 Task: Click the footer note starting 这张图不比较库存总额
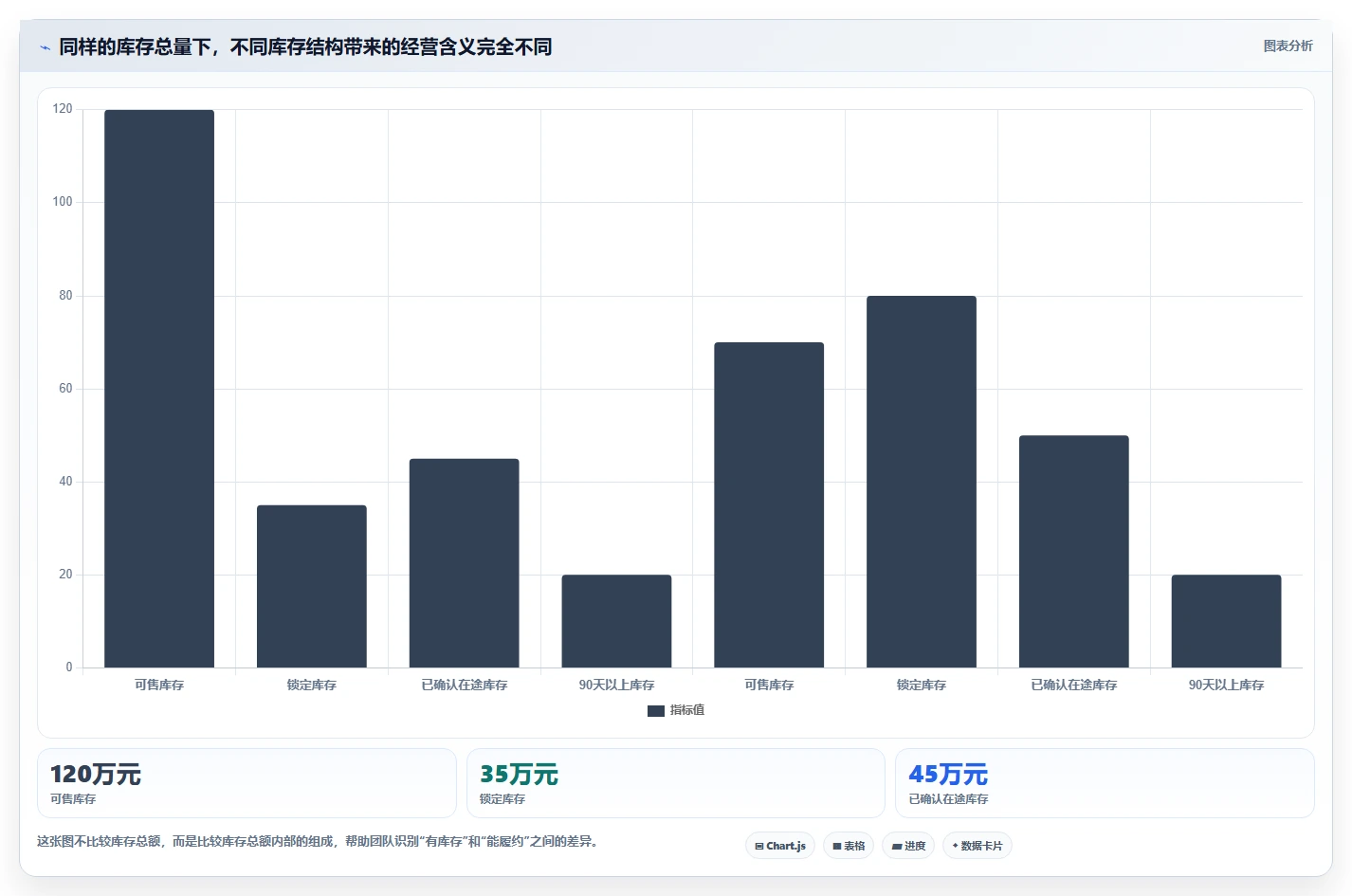[318, 841]
